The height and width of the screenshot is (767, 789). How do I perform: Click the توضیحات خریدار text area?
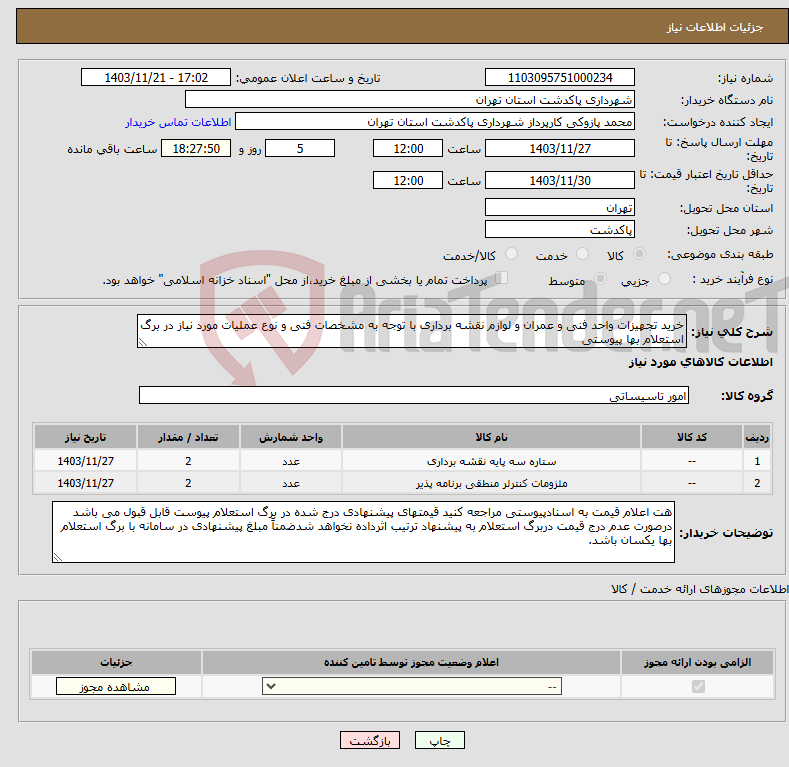[363, 532]
